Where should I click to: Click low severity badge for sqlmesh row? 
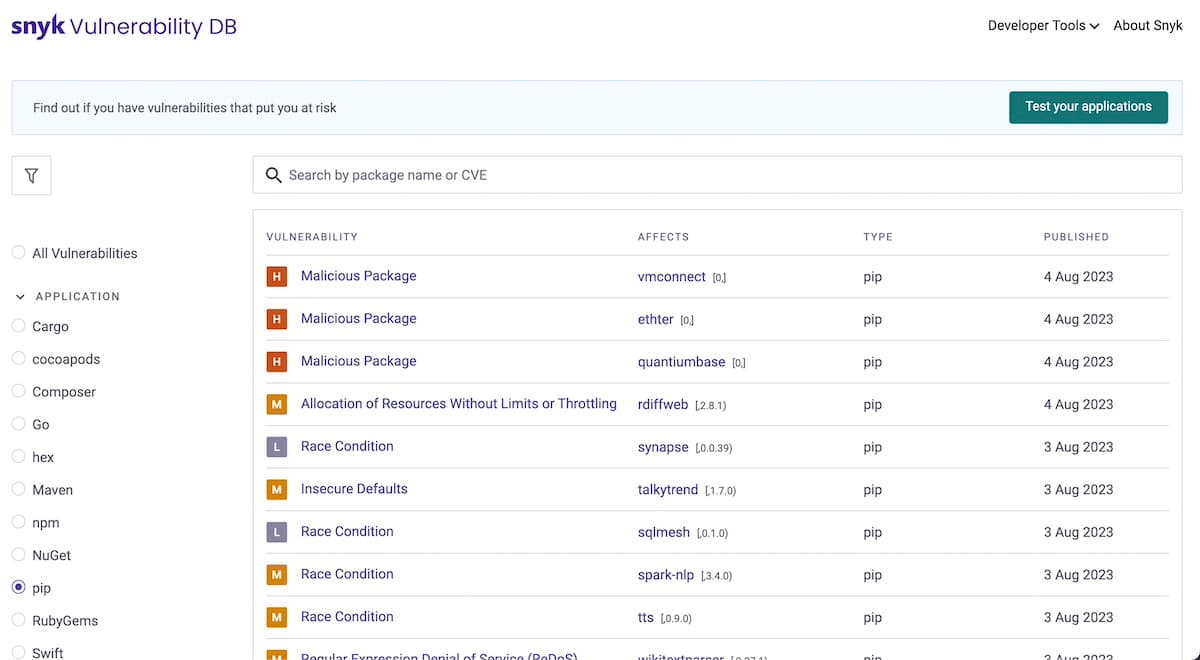click(x=277, y=532)
